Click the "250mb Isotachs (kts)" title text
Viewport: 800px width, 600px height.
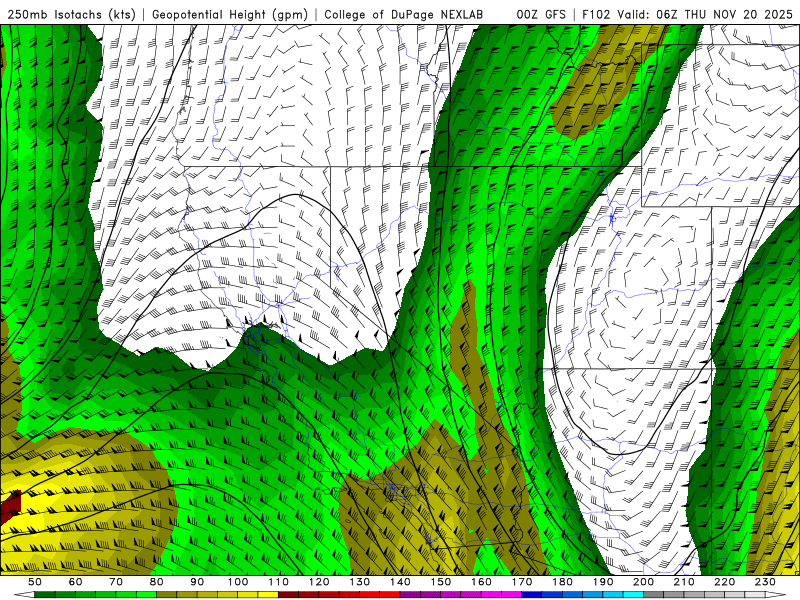coord(71,14)
